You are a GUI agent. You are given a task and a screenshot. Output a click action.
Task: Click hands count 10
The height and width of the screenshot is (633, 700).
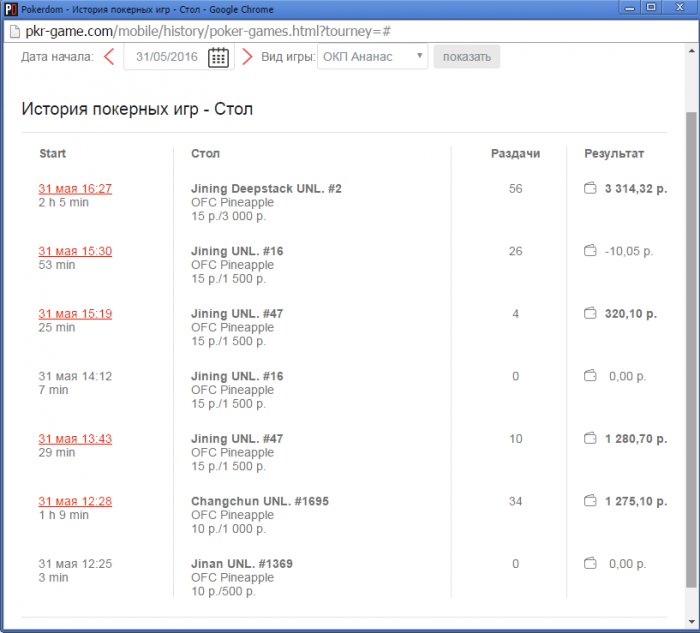pyautogui.click(x=515, y=438)
